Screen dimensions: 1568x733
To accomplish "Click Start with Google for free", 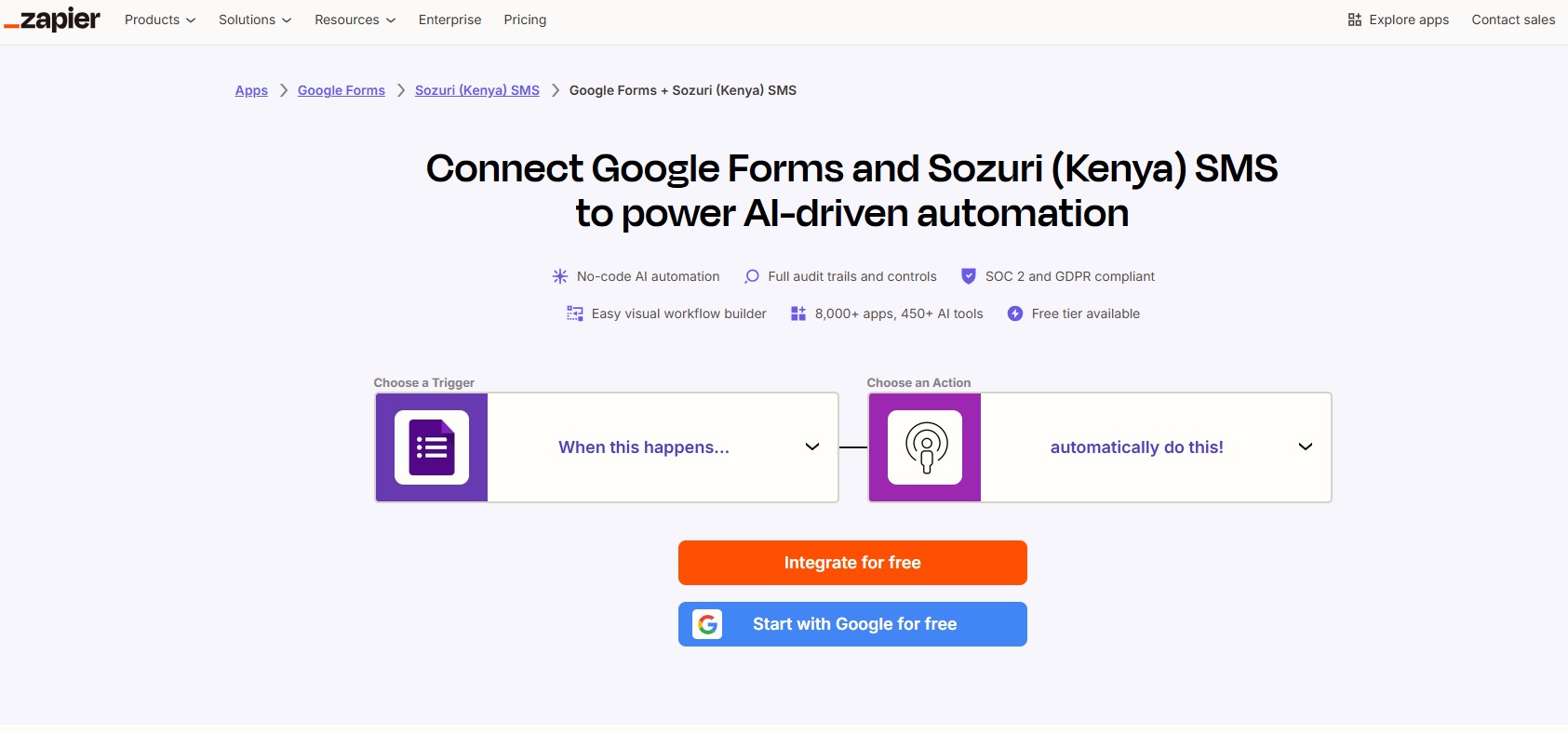I will (x=853, y=624).
